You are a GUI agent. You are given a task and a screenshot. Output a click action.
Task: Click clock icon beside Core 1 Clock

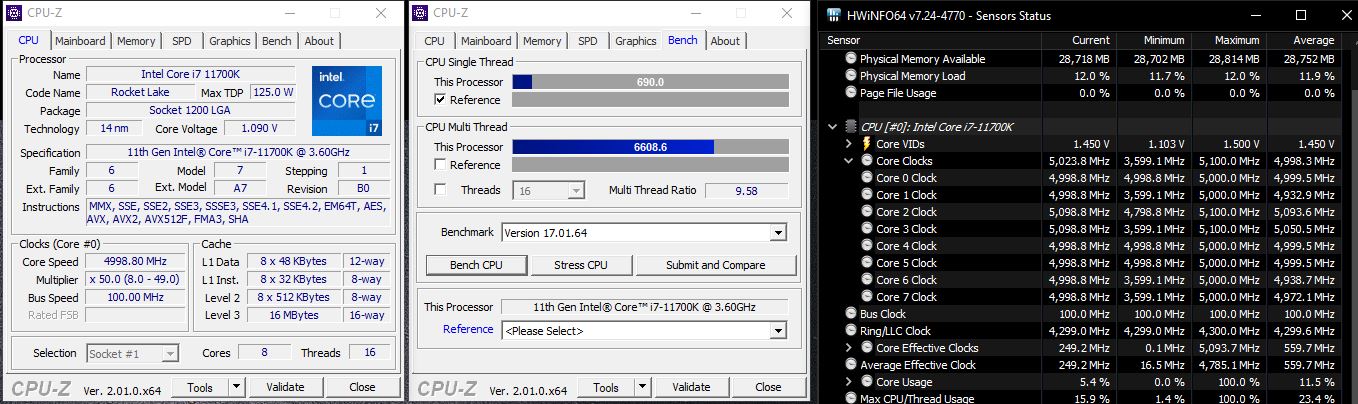coord(866,195)
